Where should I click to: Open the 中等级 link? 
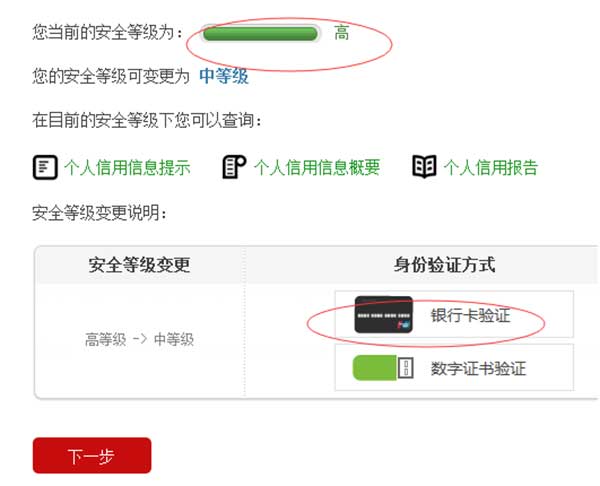click(223, 76)
